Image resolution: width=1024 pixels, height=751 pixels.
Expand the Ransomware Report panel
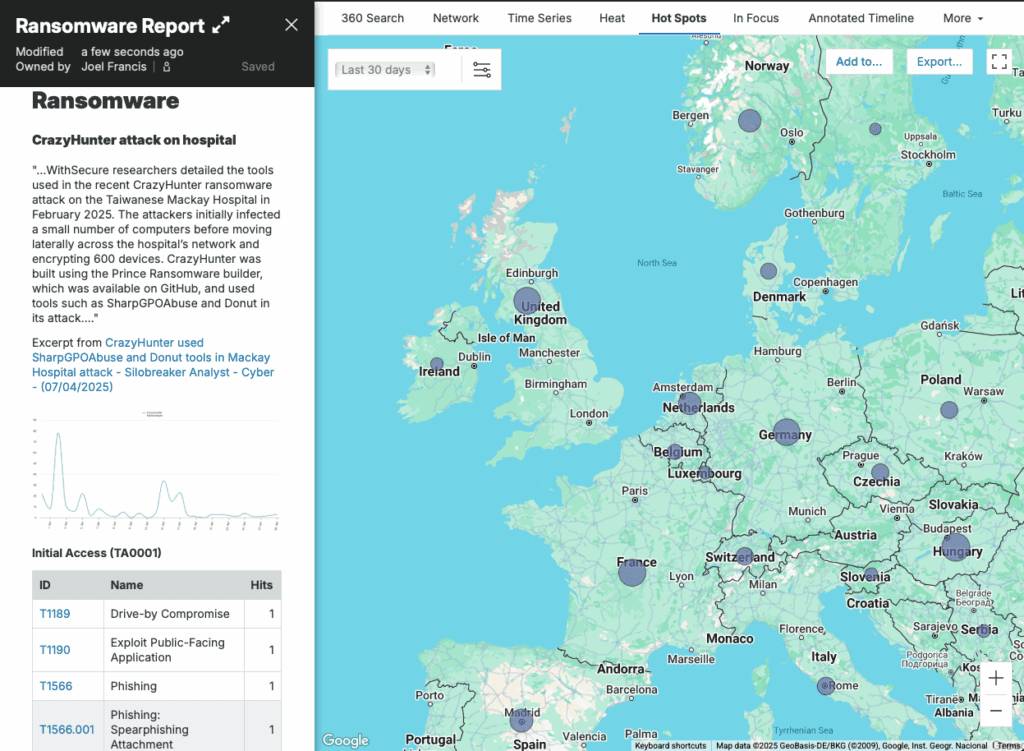221,25
